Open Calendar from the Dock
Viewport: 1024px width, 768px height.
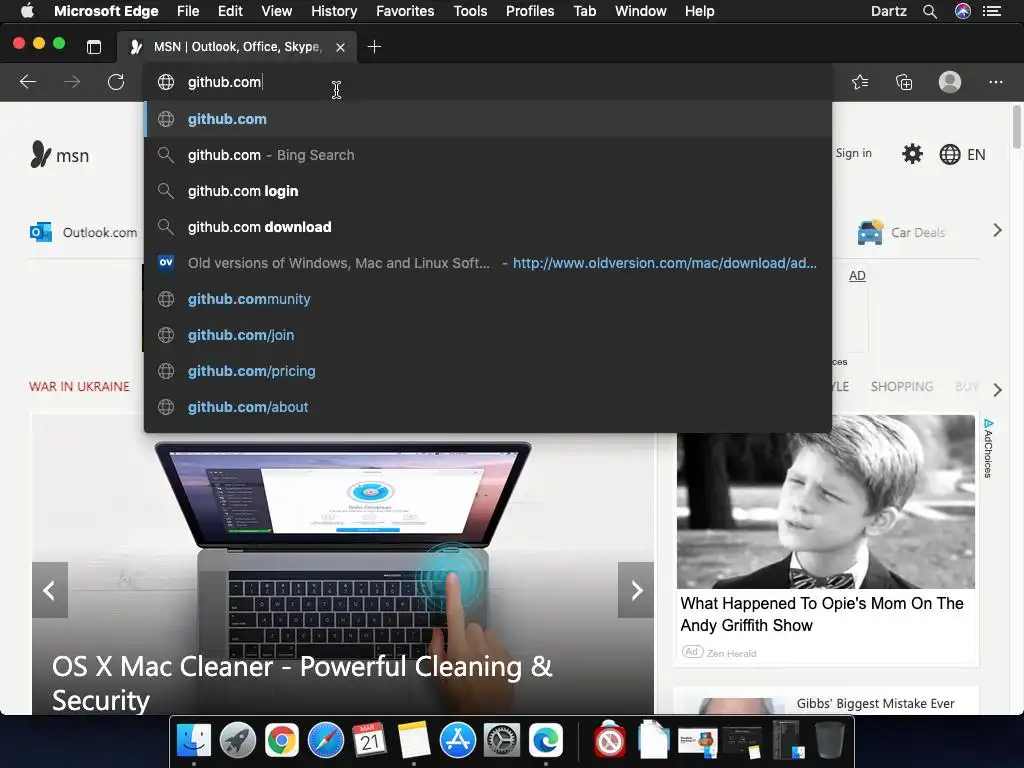(x=370, y=741)
